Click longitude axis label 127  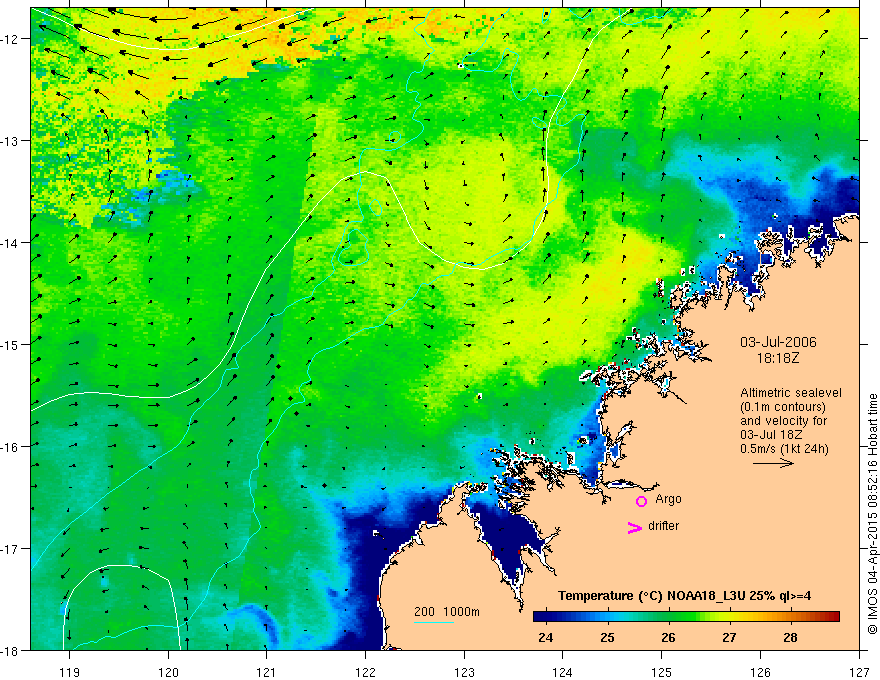pyautogui.click(x=859, y=672)
